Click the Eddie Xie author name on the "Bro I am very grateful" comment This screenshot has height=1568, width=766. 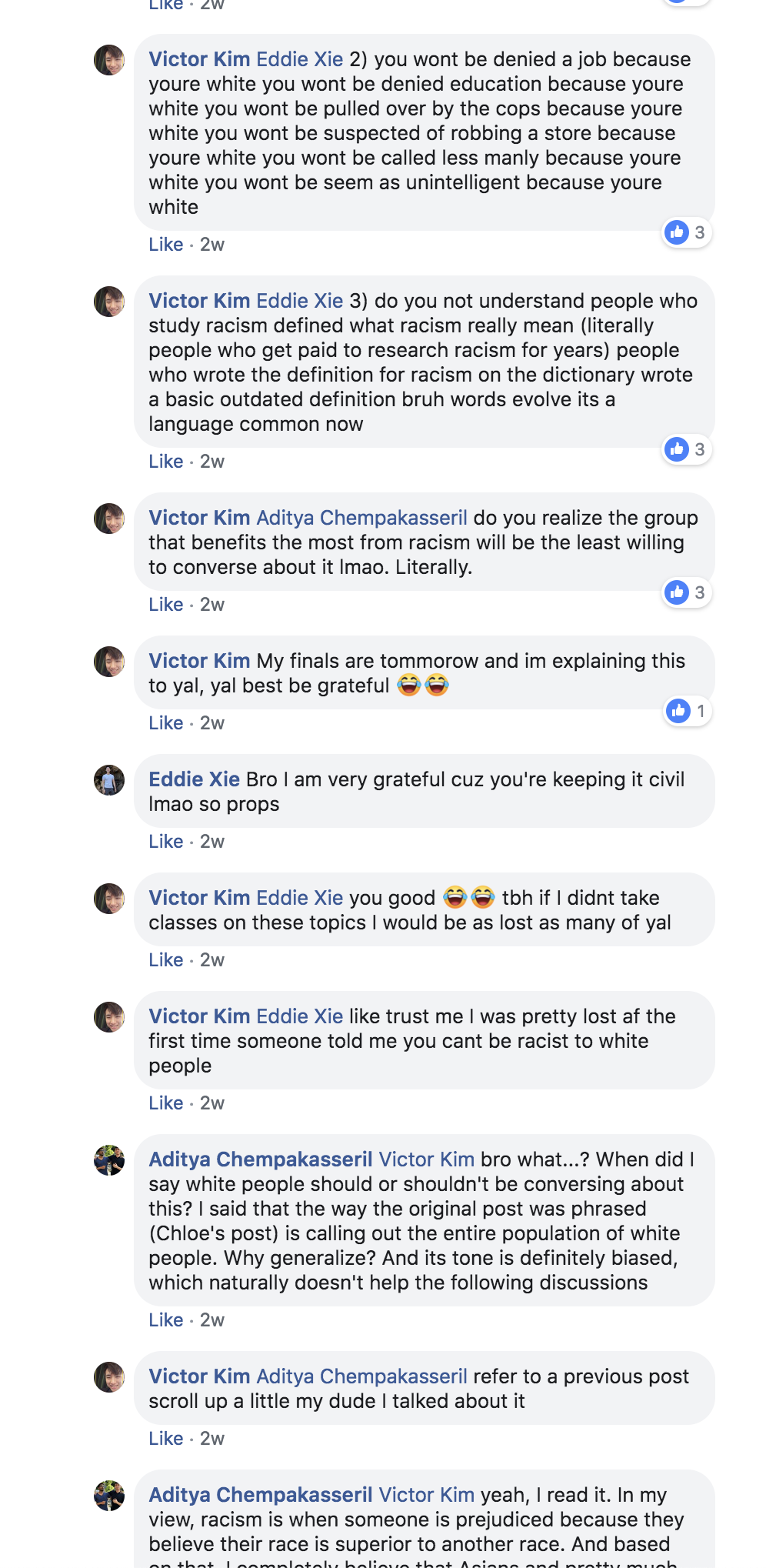click(x=195, y=779)
